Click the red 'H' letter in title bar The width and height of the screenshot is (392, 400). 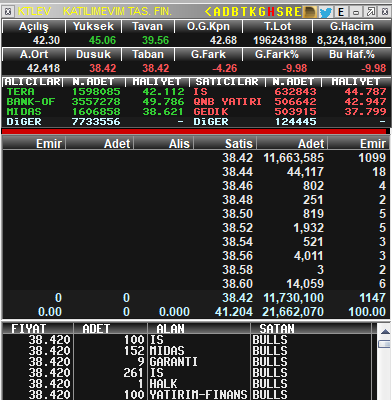point(271,12)
